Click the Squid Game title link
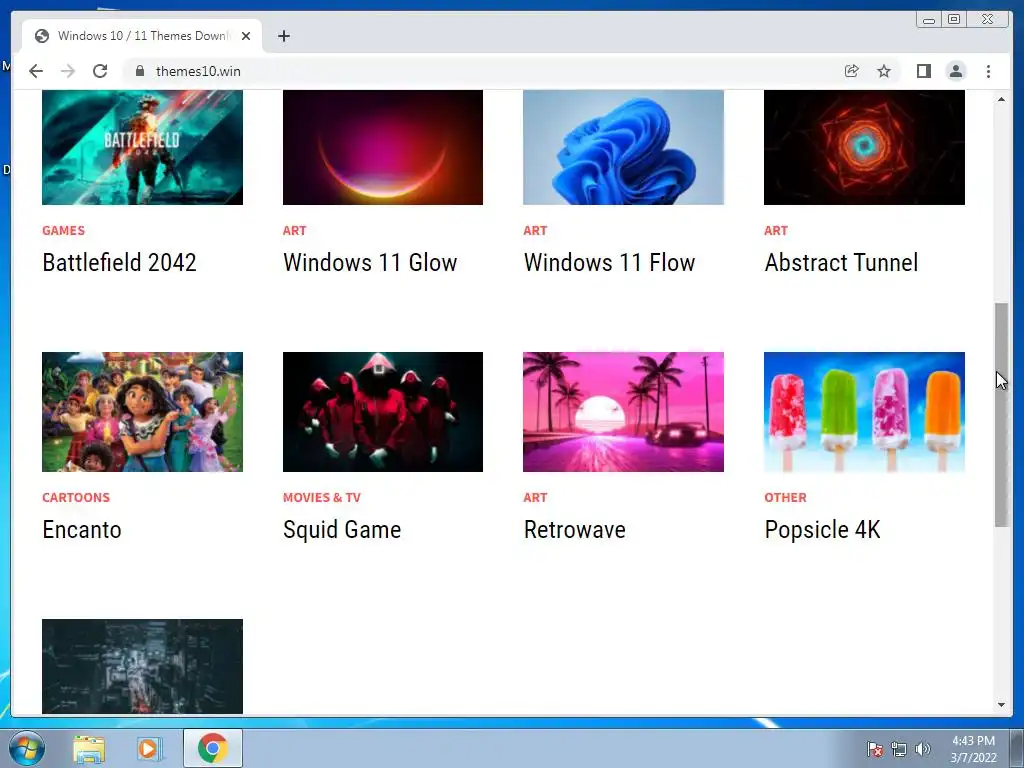Viewport: 1024px width, 768px height. point(342,530)
